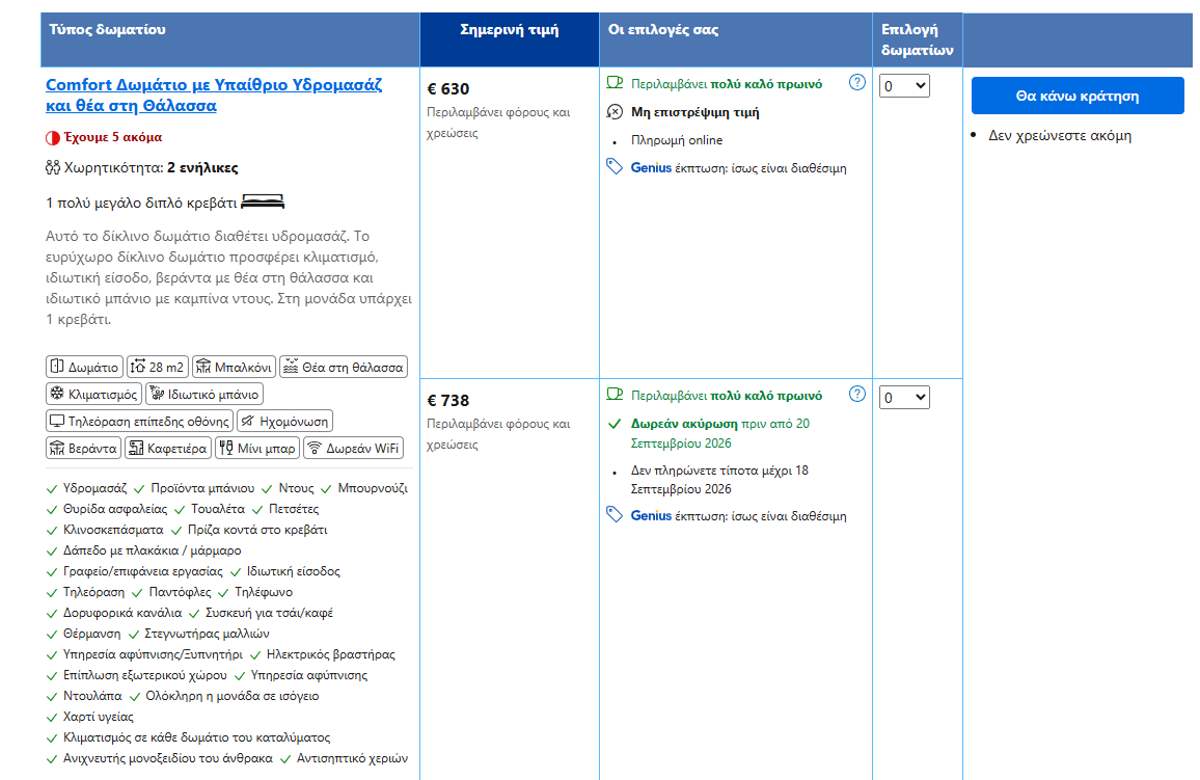Viewport: 1200px width, 780px height.
Task: Click the Θέα στη θάλασσα badge
Action: pyautogui.click(x=343, y=367)
